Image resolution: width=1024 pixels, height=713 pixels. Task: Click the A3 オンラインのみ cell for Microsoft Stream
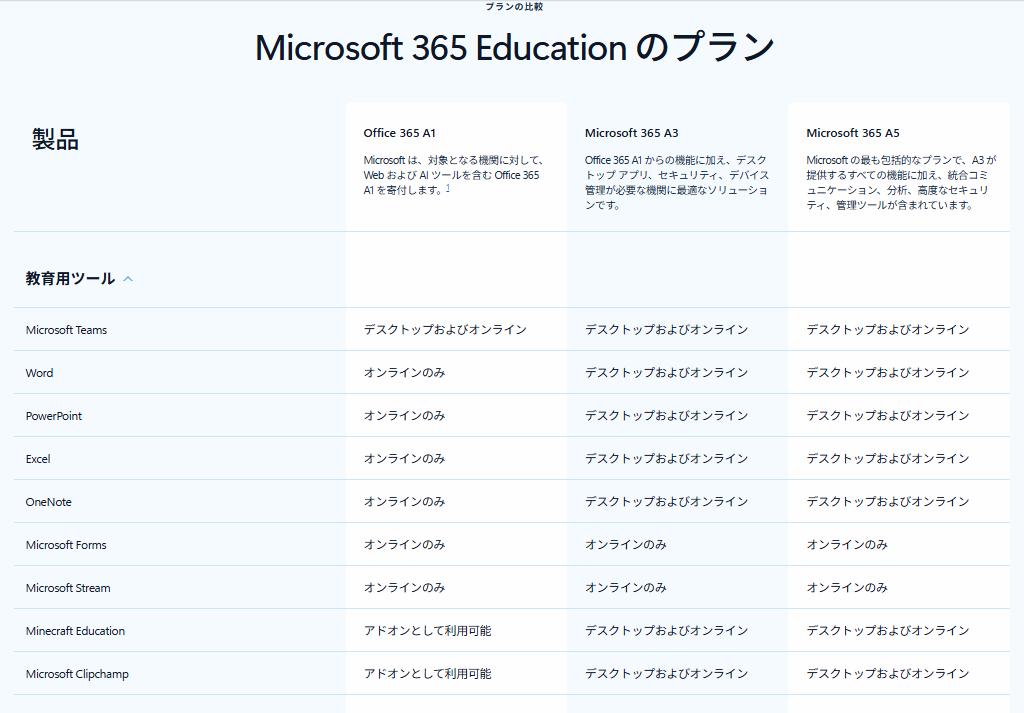(626, 588)
